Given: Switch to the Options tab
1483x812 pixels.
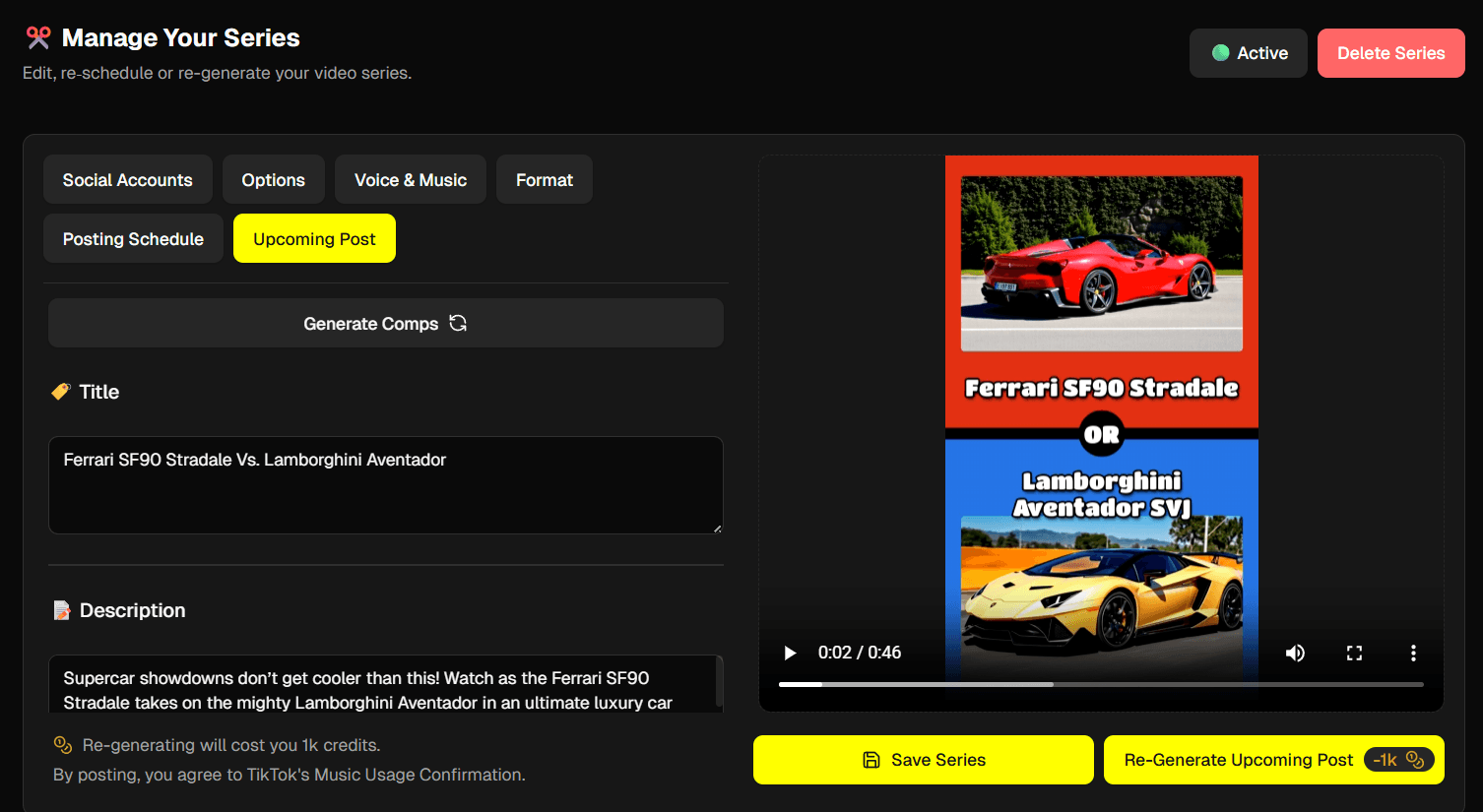Looking at the screenshot, I should (274, 179).
